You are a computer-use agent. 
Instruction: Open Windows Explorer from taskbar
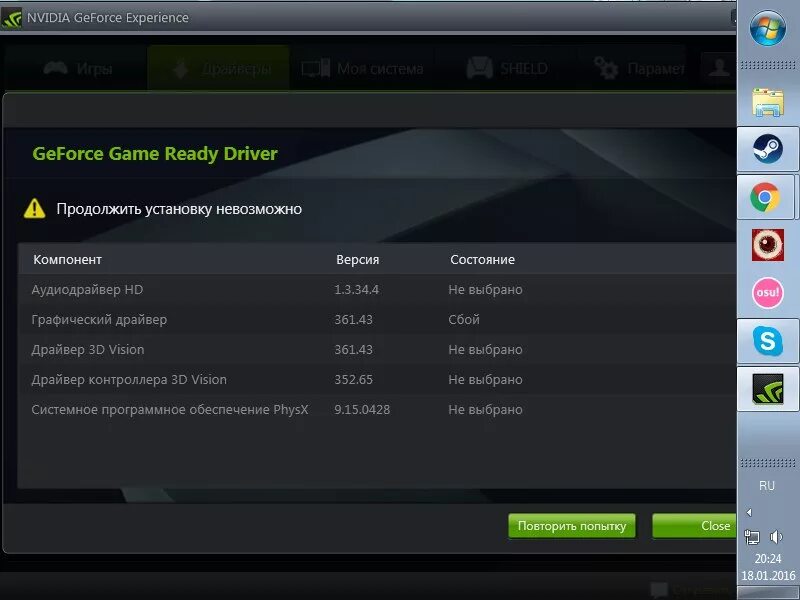click(x=767, y=102)
